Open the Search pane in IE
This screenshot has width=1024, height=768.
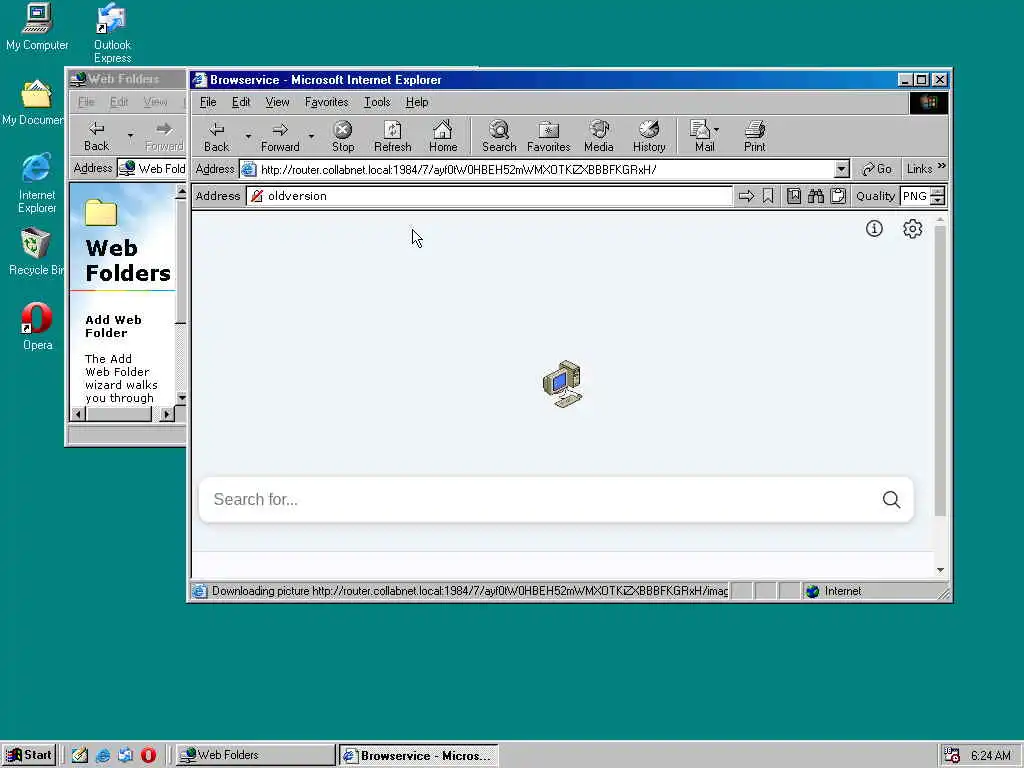pos(499,136)
